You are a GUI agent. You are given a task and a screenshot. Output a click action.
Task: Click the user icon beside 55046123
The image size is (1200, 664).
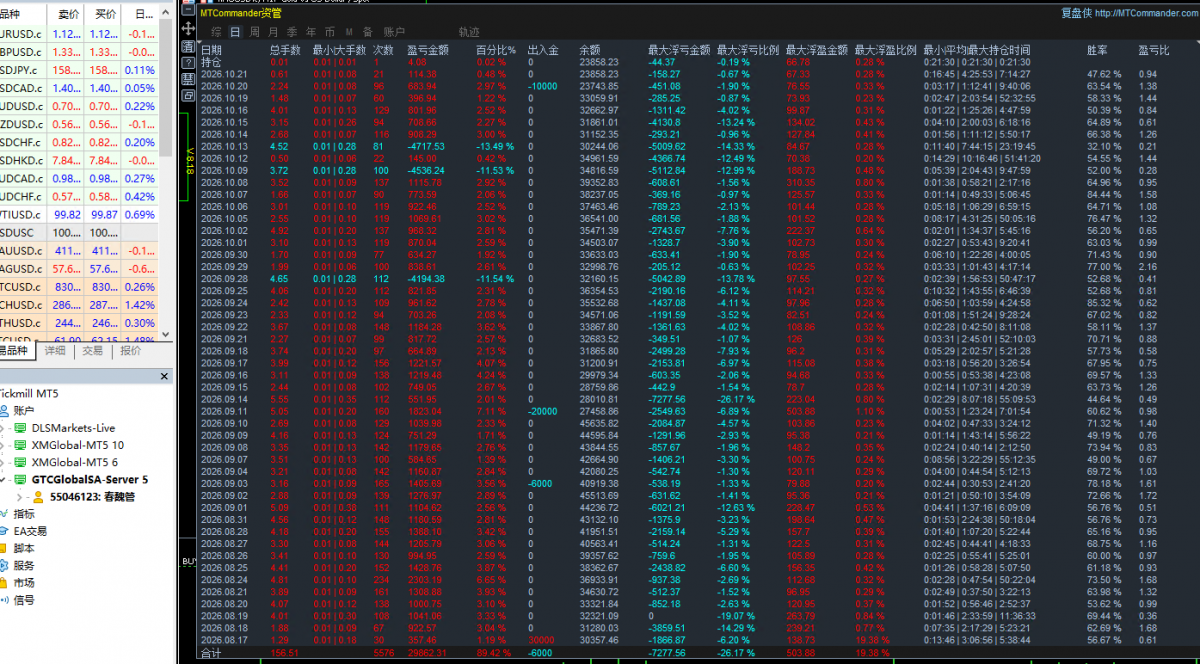[38, 496]
